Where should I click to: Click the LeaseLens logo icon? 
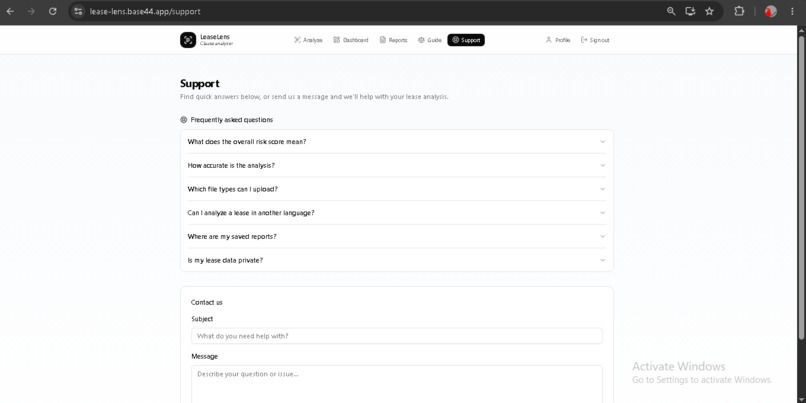point(188,40)
